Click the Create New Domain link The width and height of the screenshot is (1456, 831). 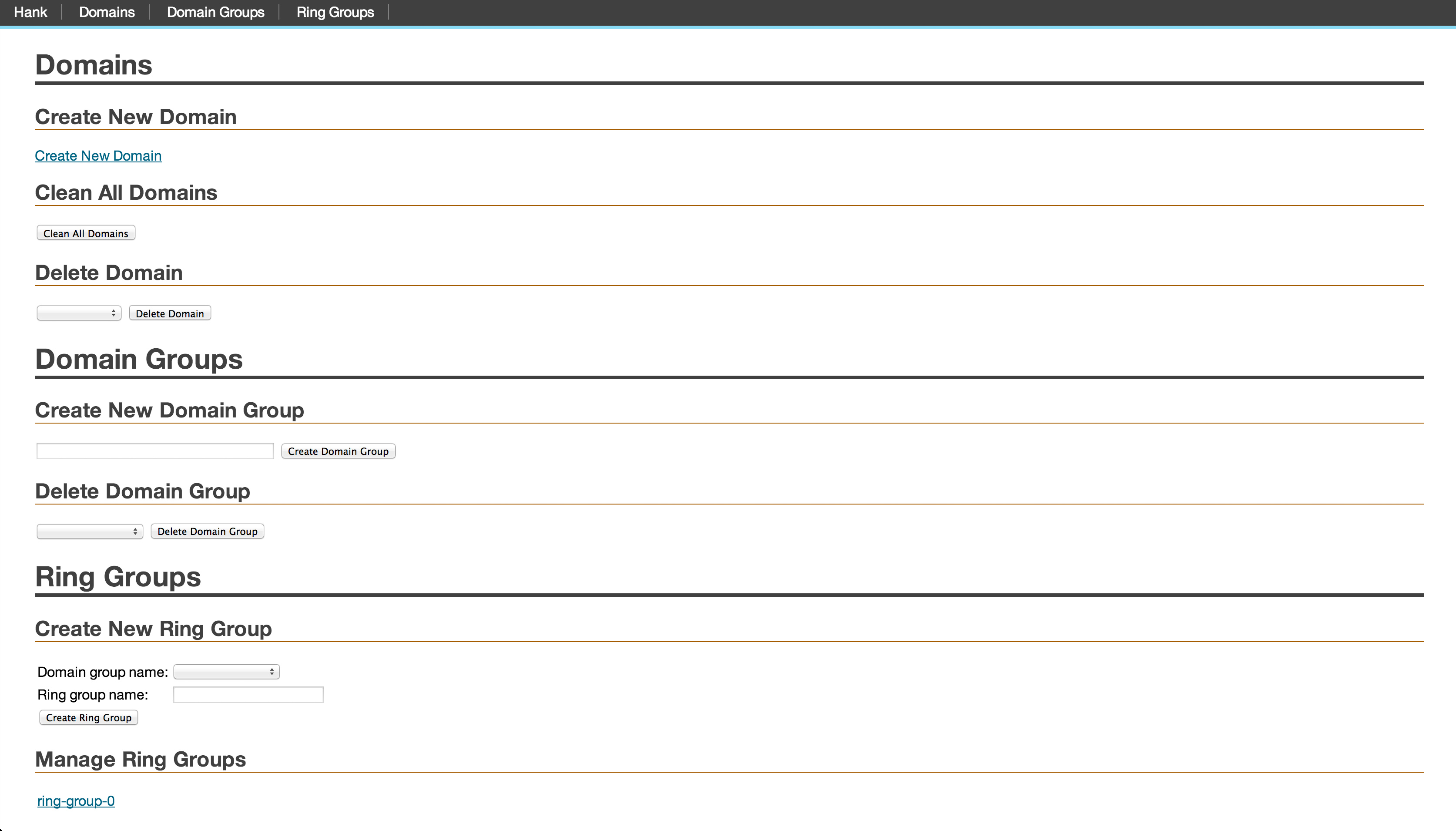[98, 156]
